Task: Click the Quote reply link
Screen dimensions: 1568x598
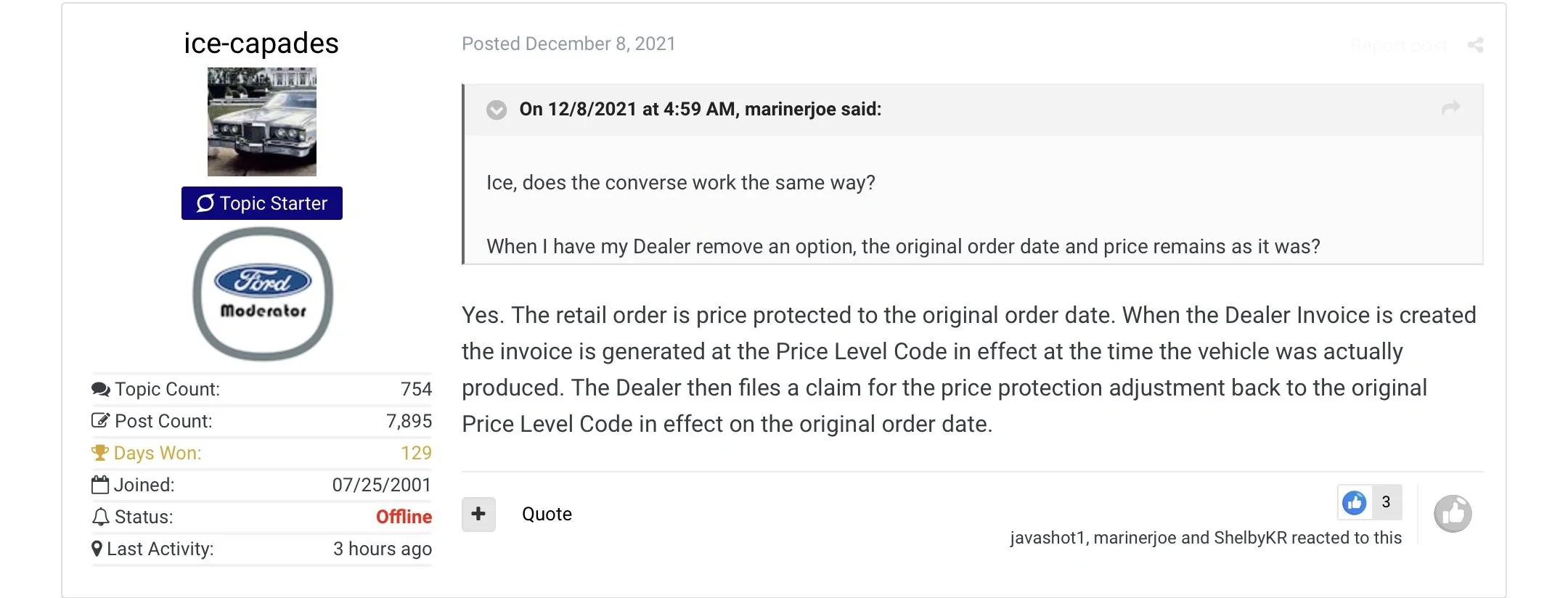Action: (547, 514)
